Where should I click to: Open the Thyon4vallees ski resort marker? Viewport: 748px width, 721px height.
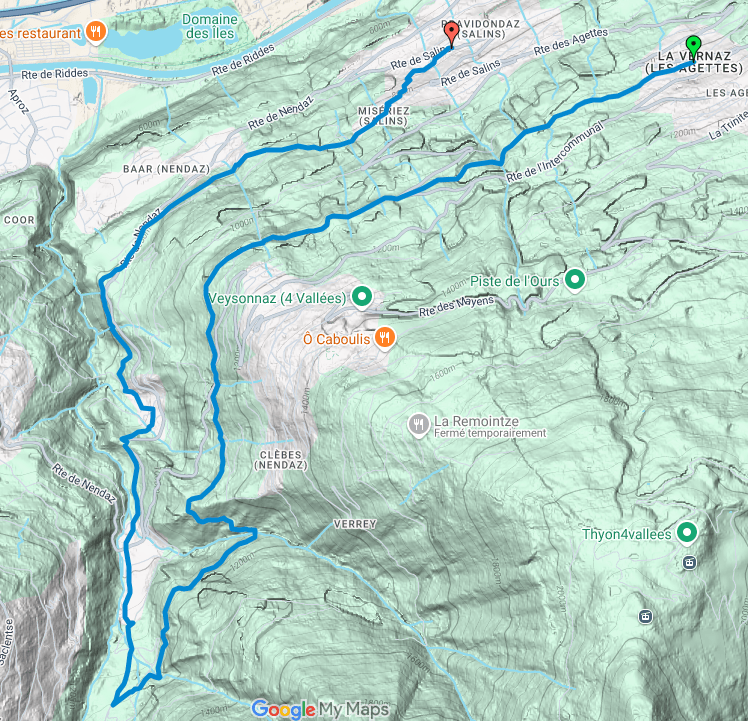687,533
